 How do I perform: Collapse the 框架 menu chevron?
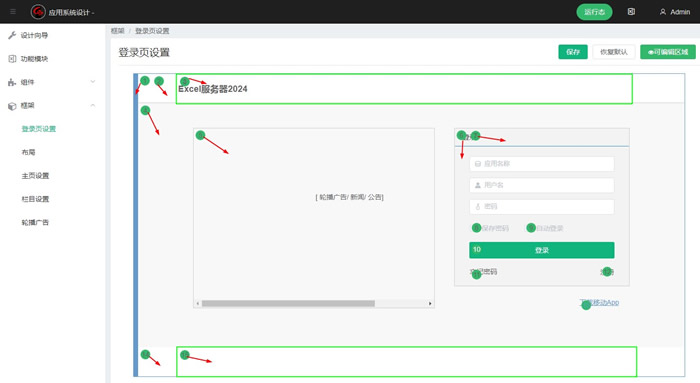click(x=93, y=105)
